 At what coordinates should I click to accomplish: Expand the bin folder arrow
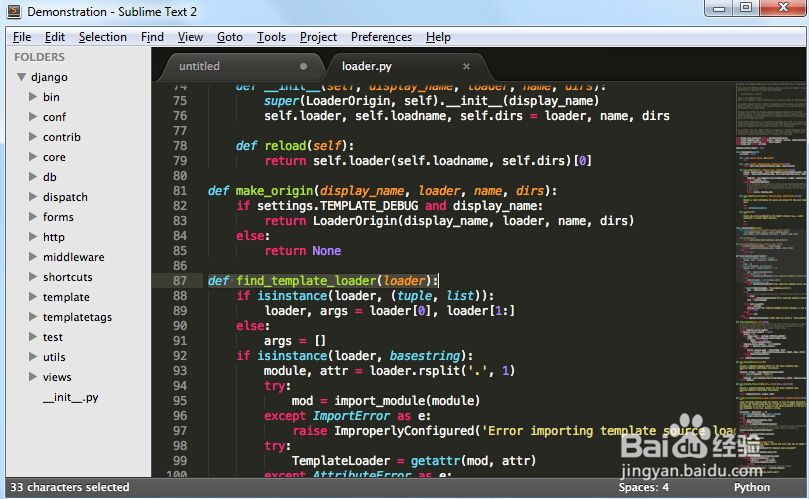click(33, 96)
